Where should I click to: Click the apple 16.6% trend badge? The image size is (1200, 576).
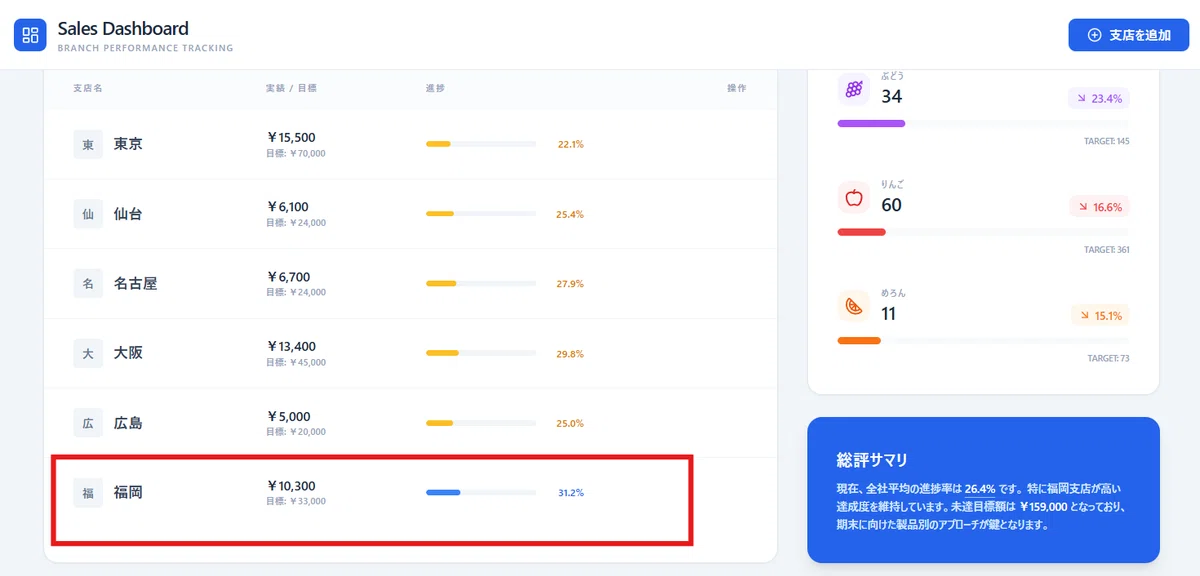tap(1099, 207)
